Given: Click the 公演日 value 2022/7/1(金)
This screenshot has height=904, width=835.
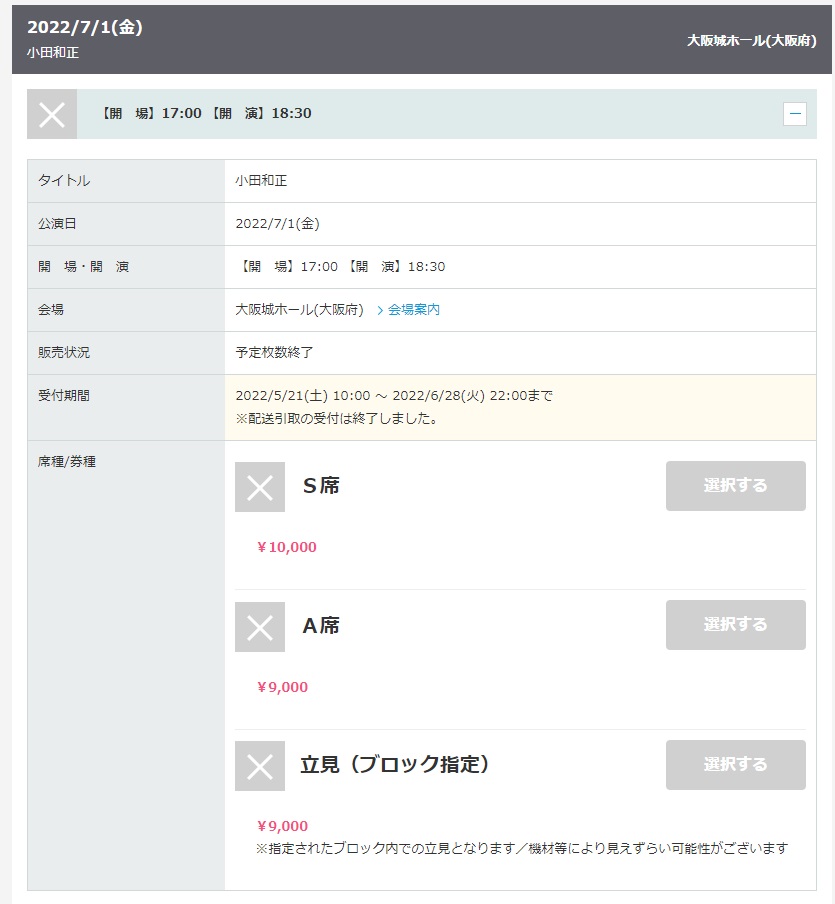Looking at the screenshot, I should click(277, 224).
